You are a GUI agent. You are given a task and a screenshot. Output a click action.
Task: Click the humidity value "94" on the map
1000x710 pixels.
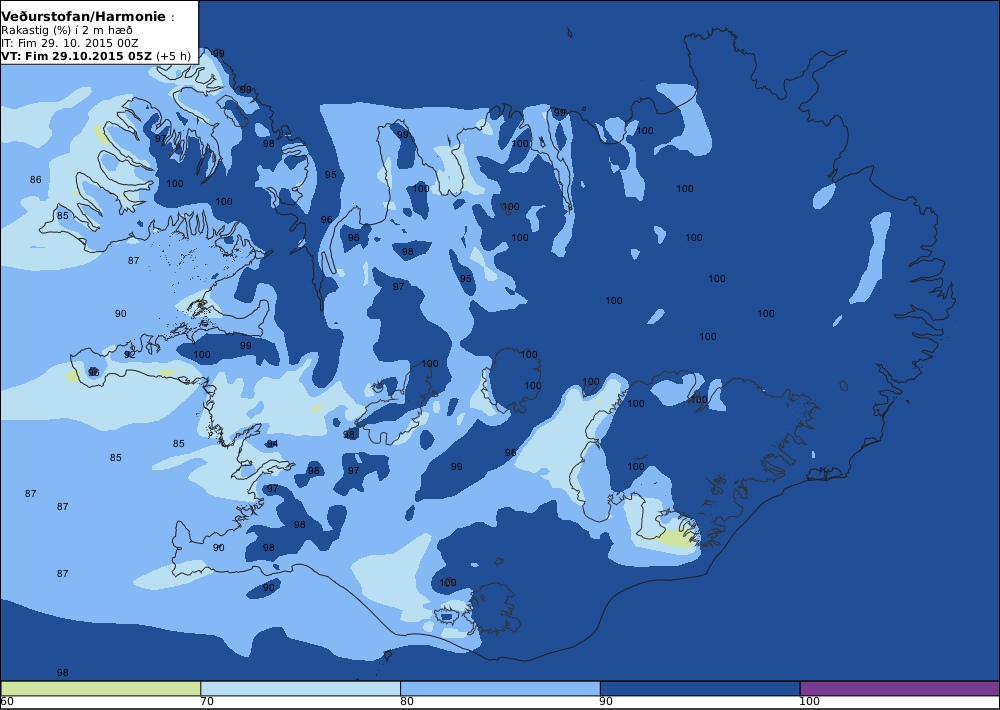(x=272, y=443)
